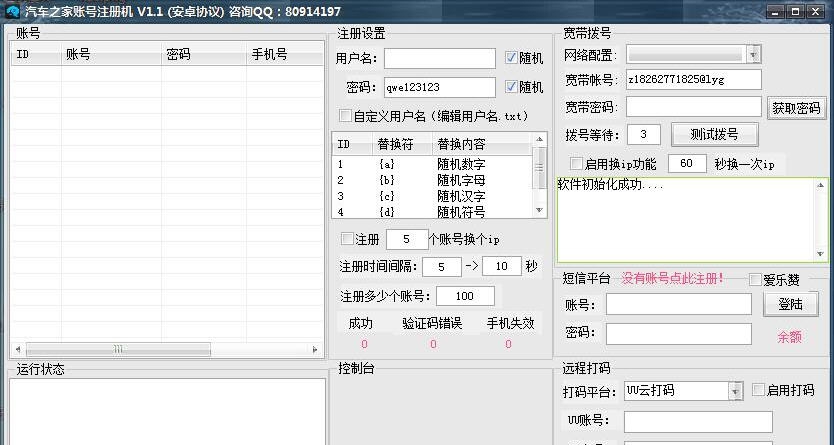Enable 启用换ip功能 checkbox
Screen dimensions: 834x445
576,163
